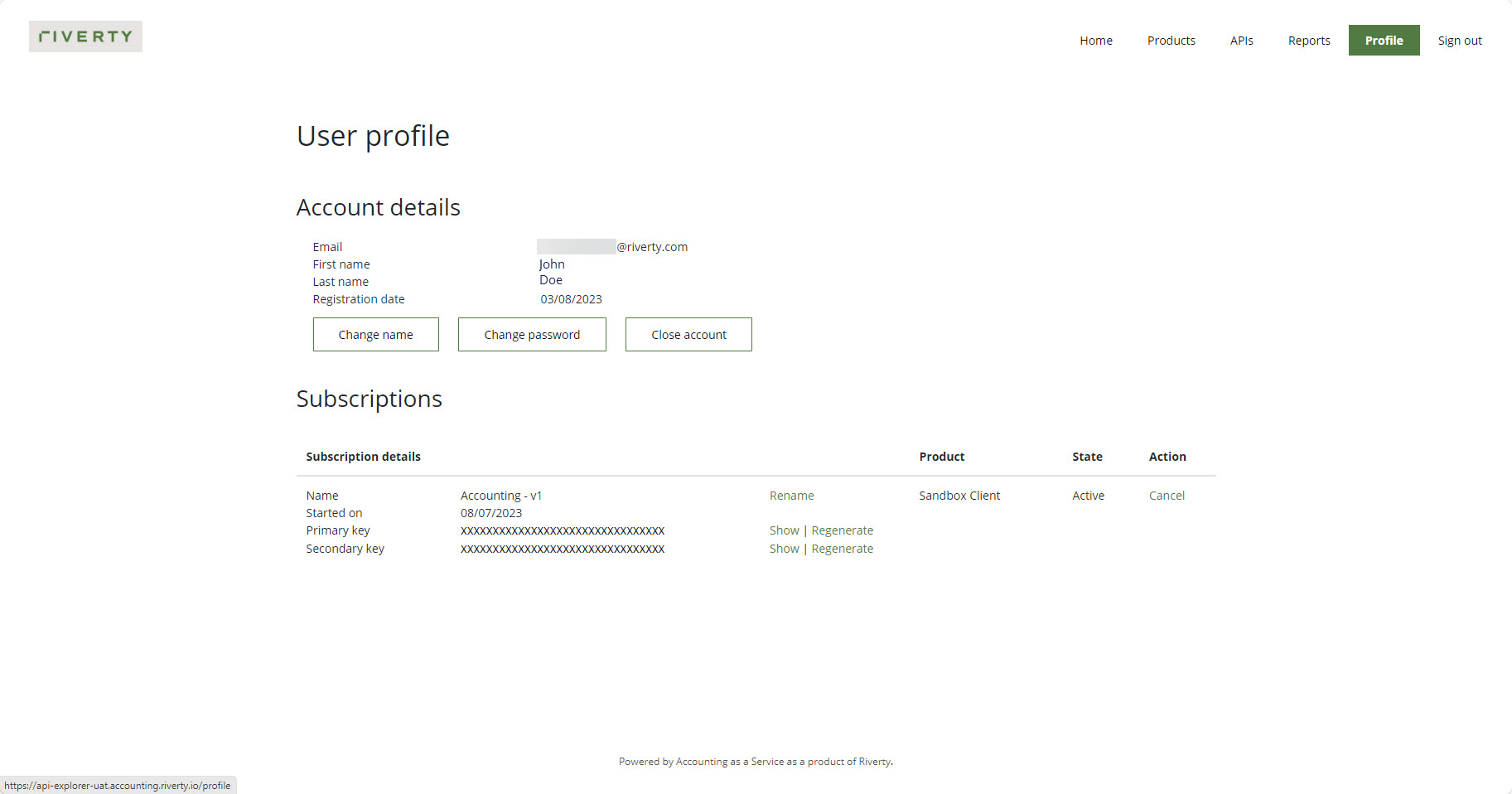This screenshot has width=1512, height=794.
Task: Go to the Home page
Action: click(1095, 41)
